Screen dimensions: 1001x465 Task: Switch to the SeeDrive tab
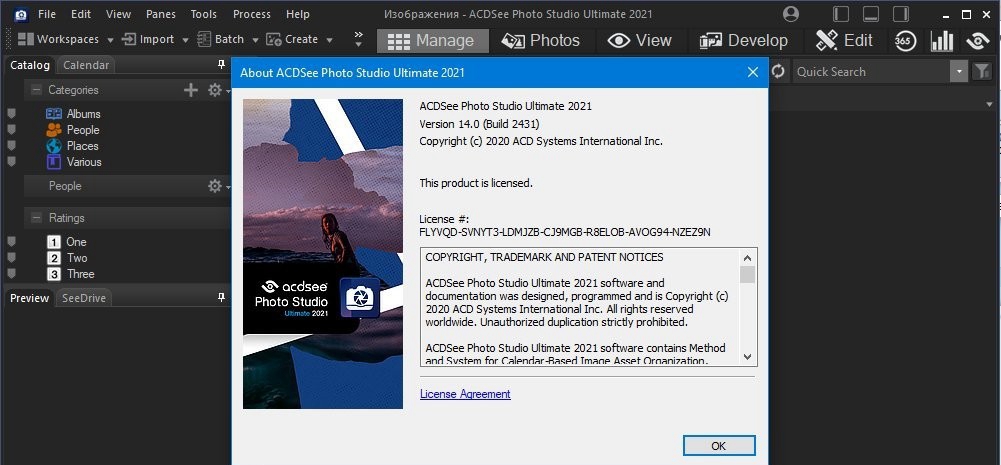84,298
